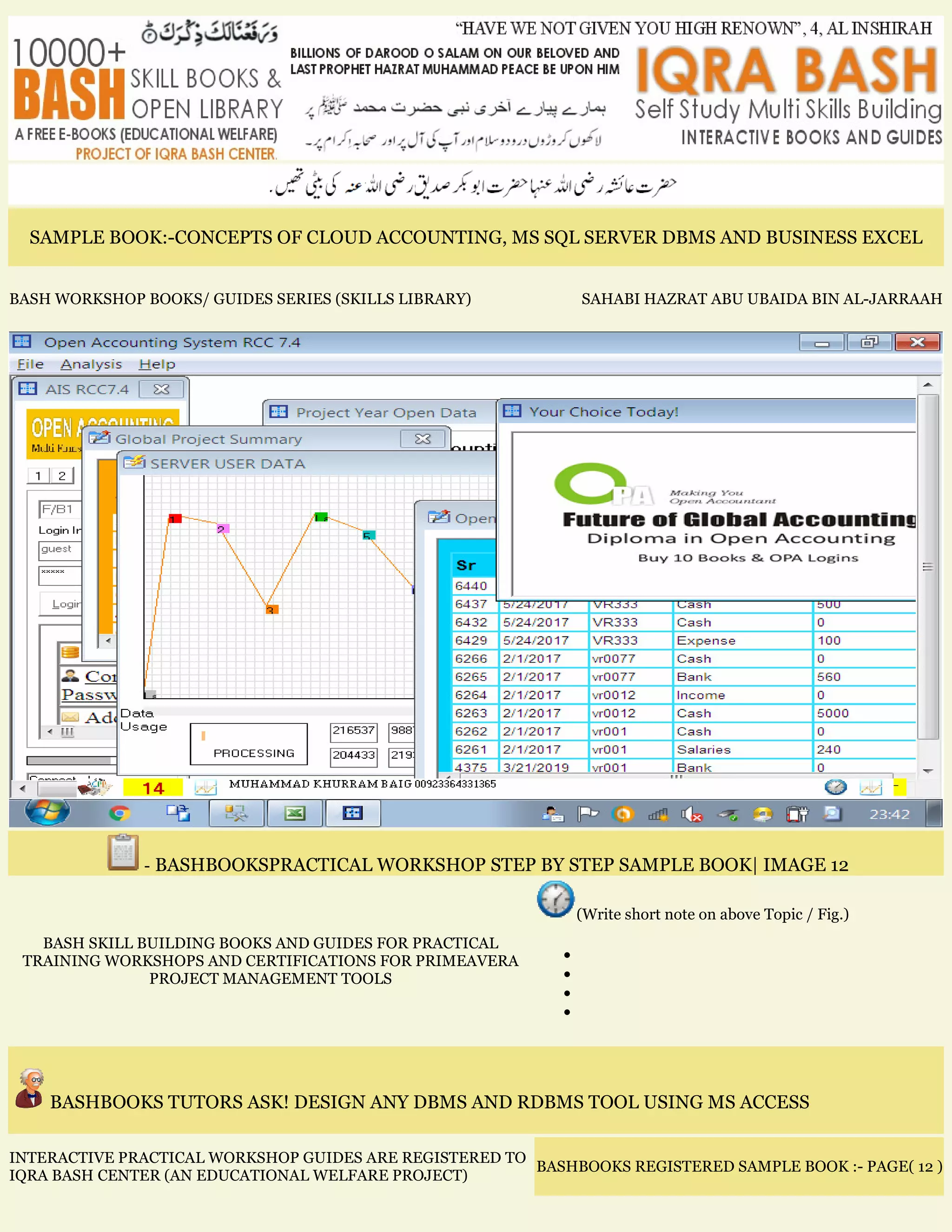Select pink data point 2 on chart
This screenshot has height=1232, width=952.
(x=223, y=529)
